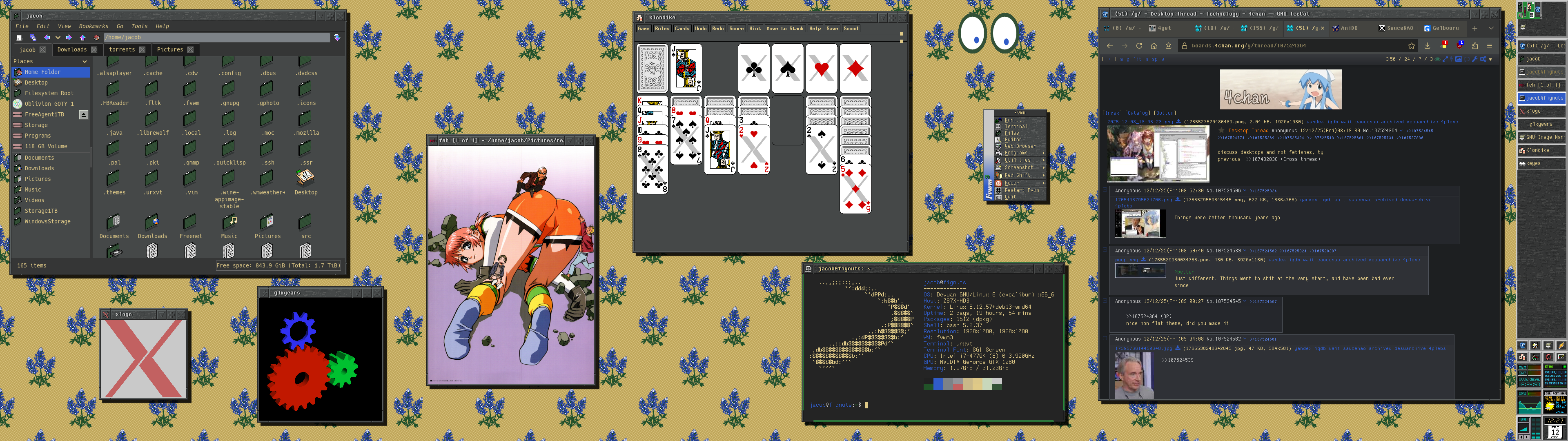Click the new window icon in file manager toolbar
The width and height of the screenshot is (1568, 441).
pyautogui.click(x=33, y=38)
